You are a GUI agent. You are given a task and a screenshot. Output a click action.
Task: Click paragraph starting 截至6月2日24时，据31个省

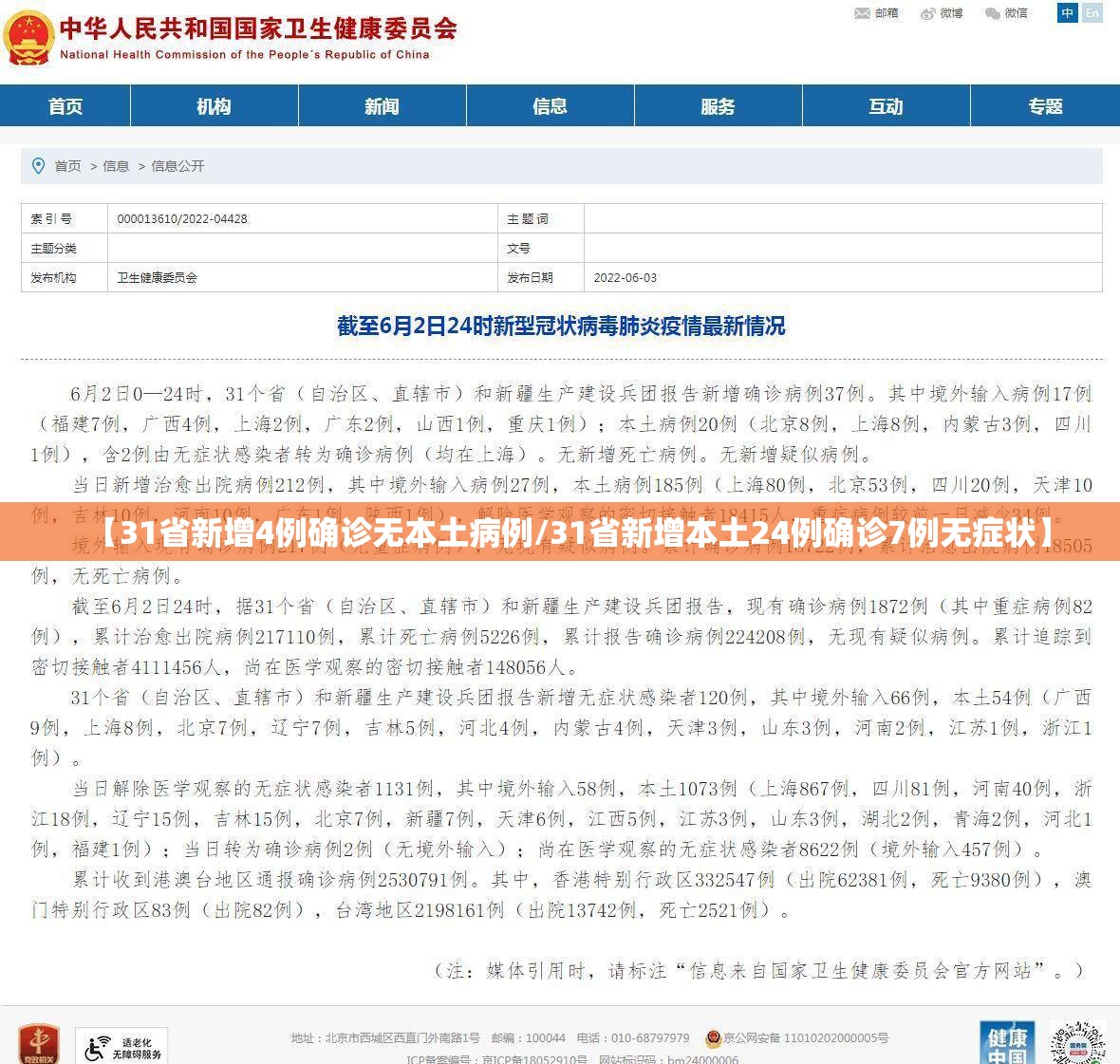(561, 636)
